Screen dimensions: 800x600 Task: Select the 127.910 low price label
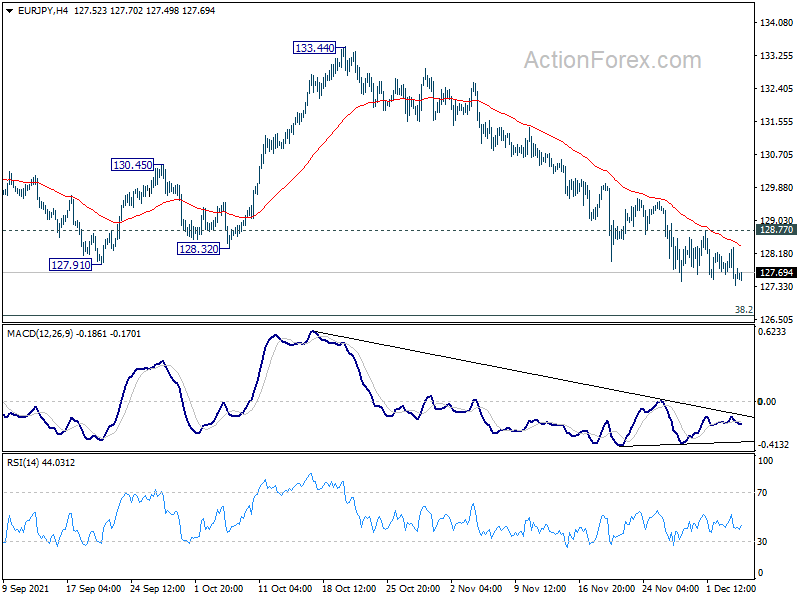(70, 265)
